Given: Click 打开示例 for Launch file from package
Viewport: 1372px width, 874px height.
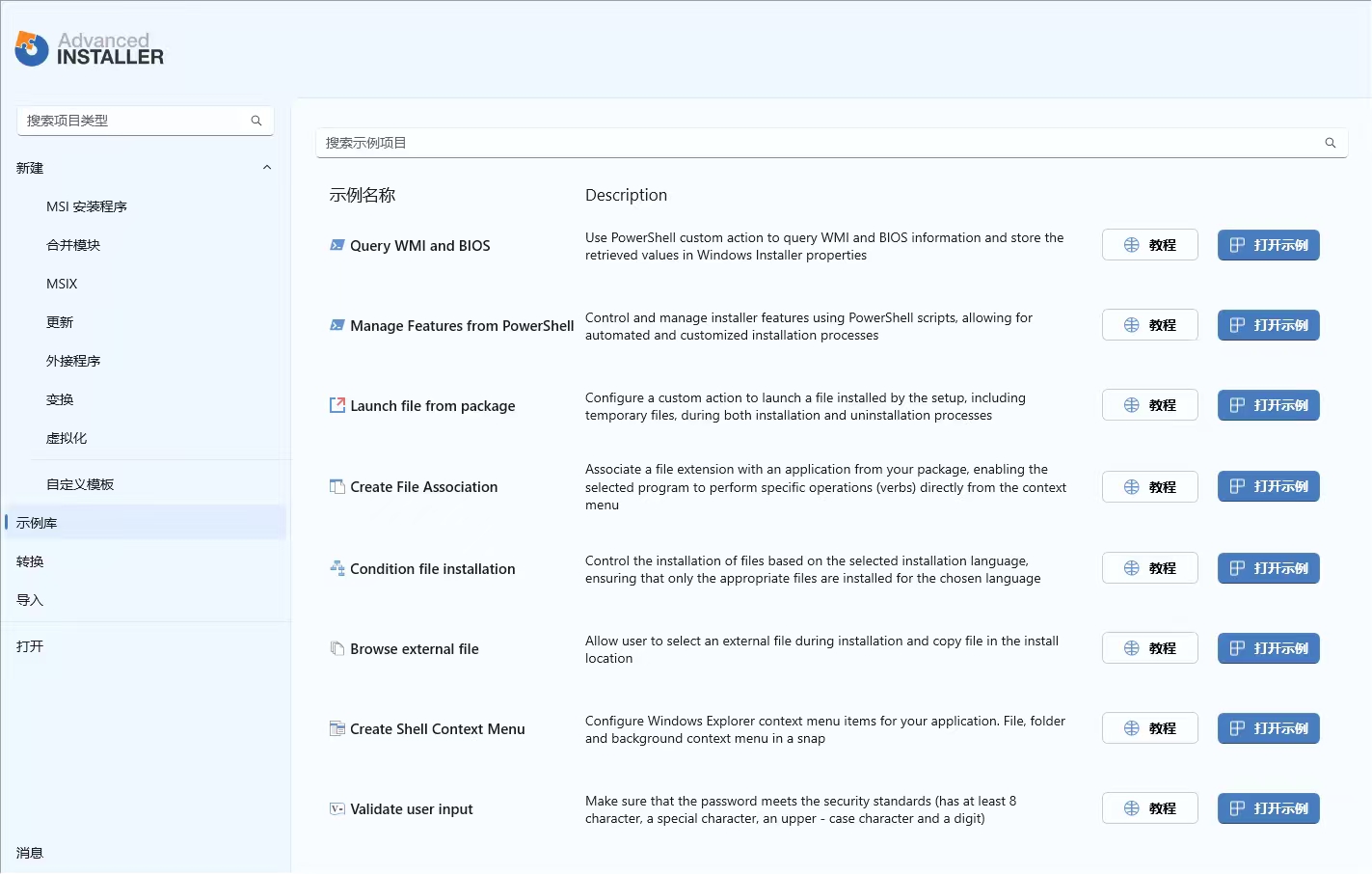Looking at the screenshot, I should (1269, 405).
